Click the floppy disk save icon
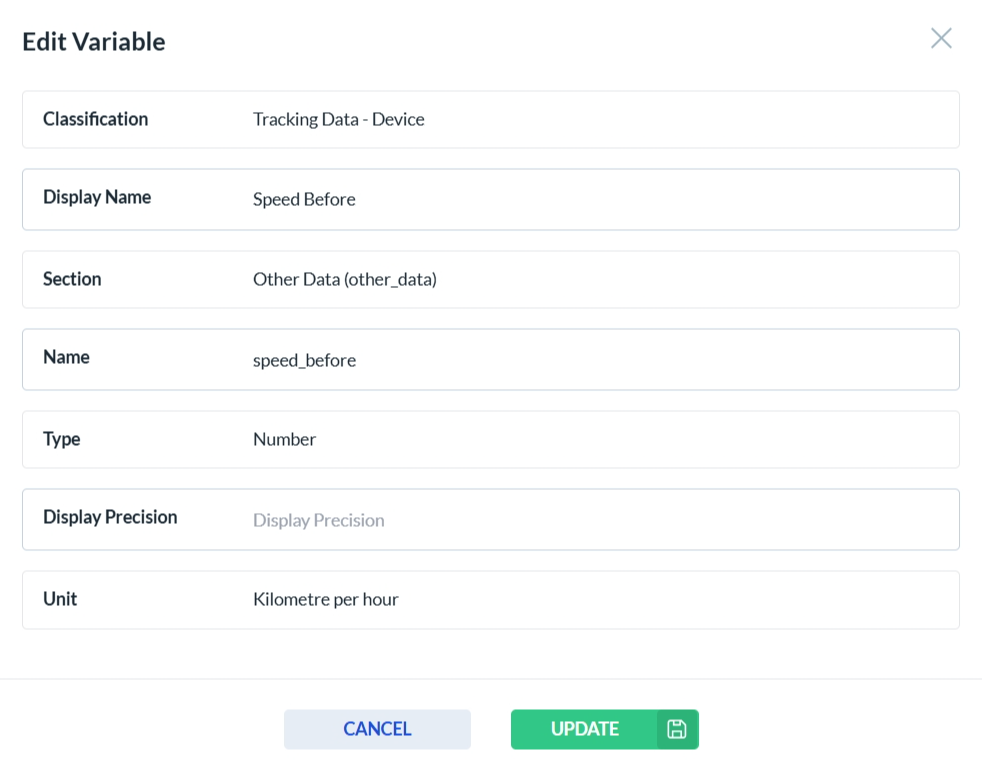This screenshot has width=982, height=773. click(x=677, y=729)
